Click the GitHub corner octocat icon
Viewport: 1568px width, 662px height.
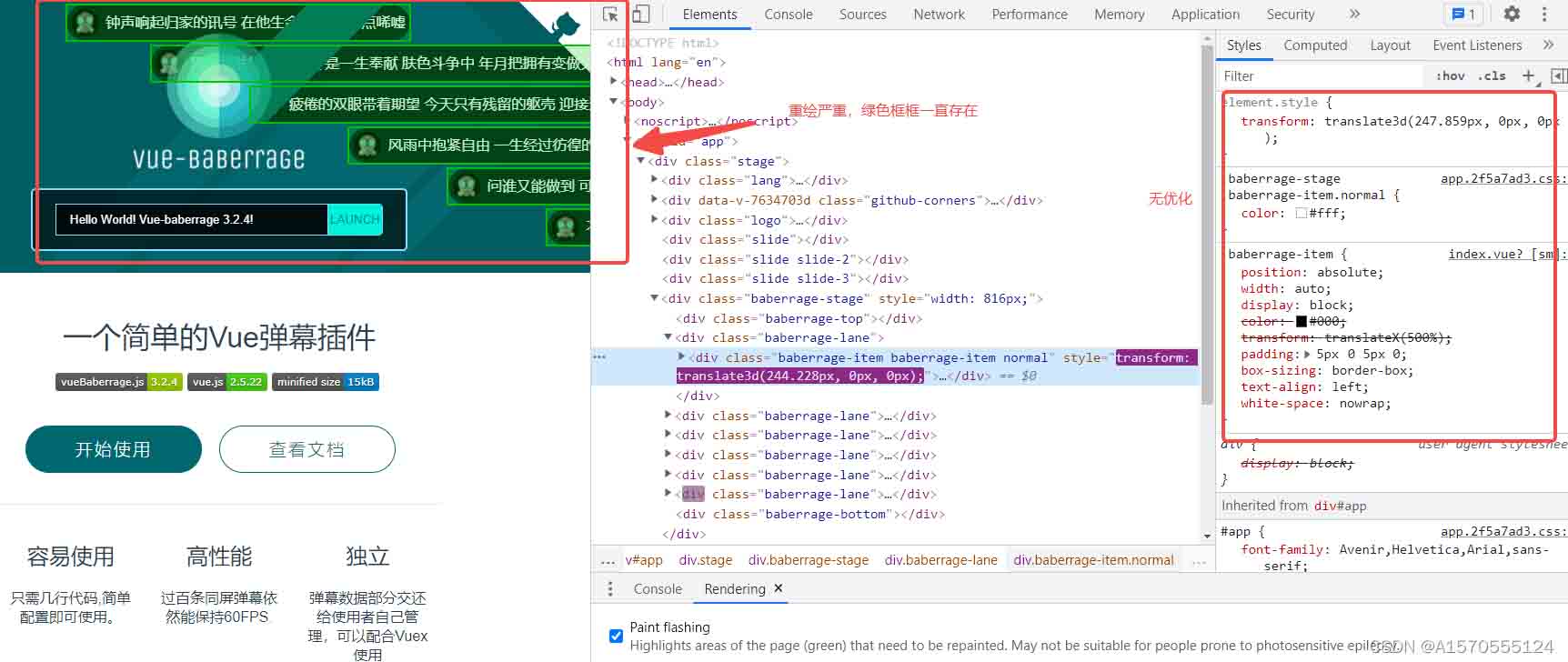pos(565,24)
